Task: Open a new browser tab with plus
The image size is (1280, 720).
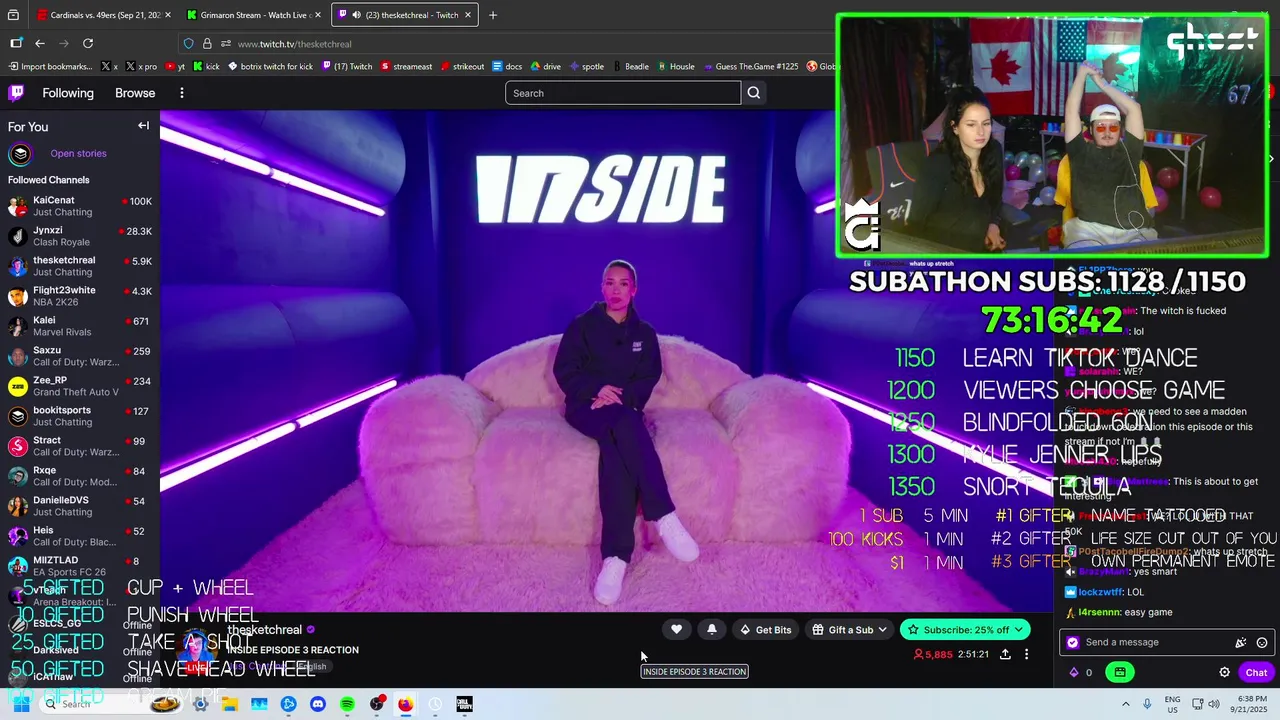Action: click(492, 15)
